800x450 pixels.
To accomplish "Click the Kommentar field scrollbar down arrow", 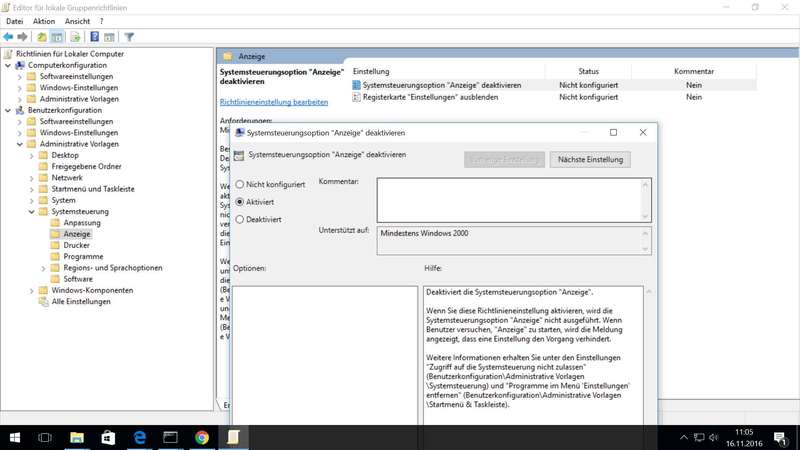I will 645,216.
